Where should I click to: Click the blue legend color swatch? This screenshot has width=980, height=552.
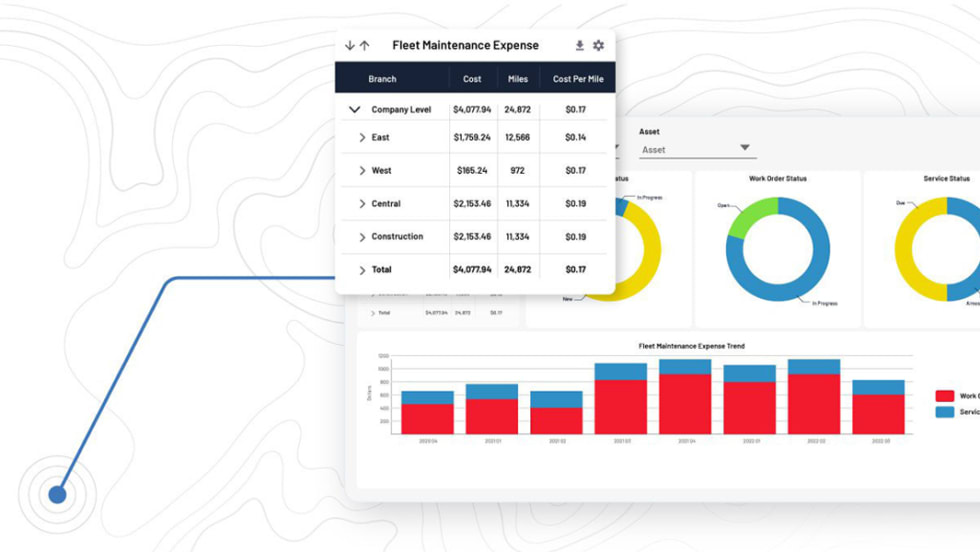[944, 412]
